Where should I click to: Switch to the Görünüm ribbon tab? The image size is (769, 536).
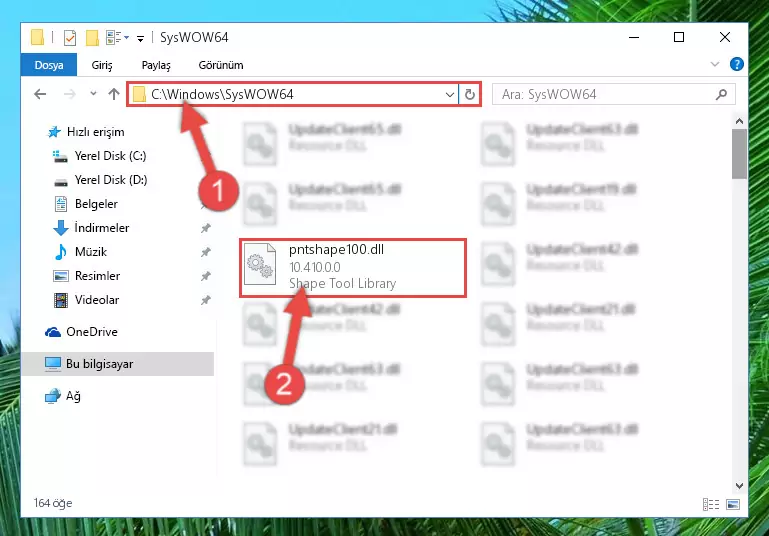tap(221, 65)
